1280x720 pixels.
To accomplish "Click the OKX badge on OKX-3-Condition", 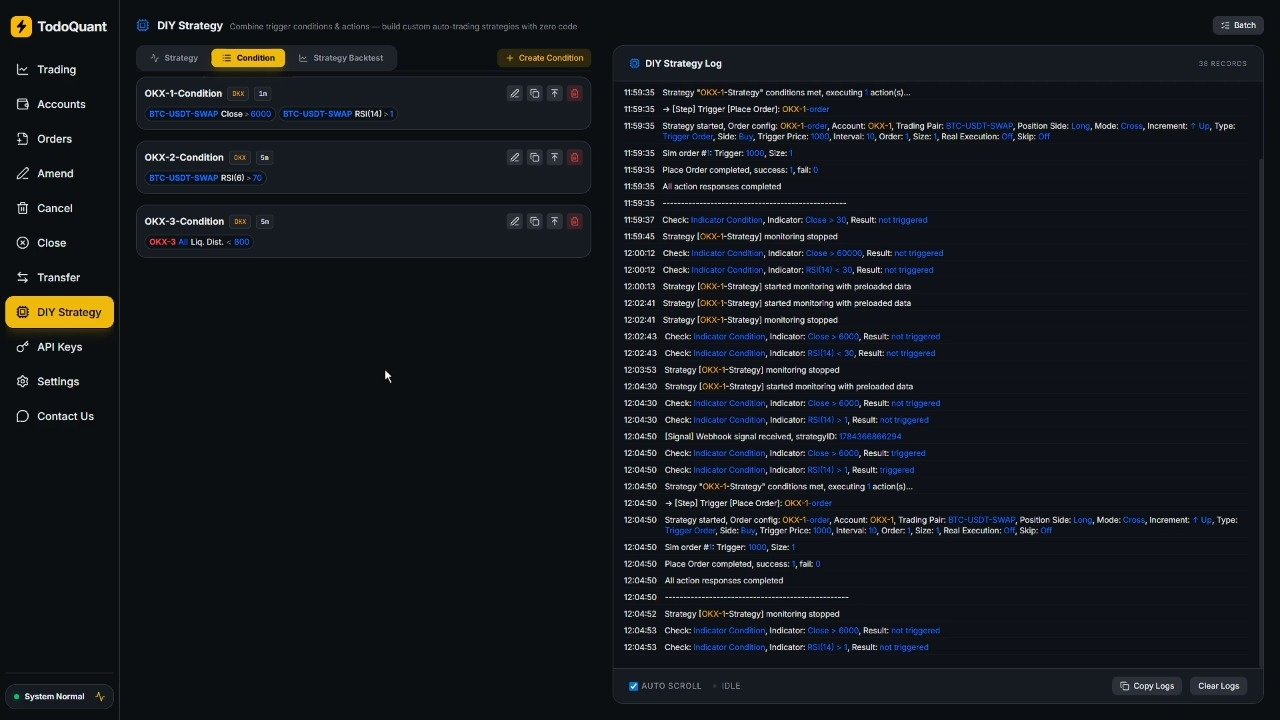I will coord(240,222).
